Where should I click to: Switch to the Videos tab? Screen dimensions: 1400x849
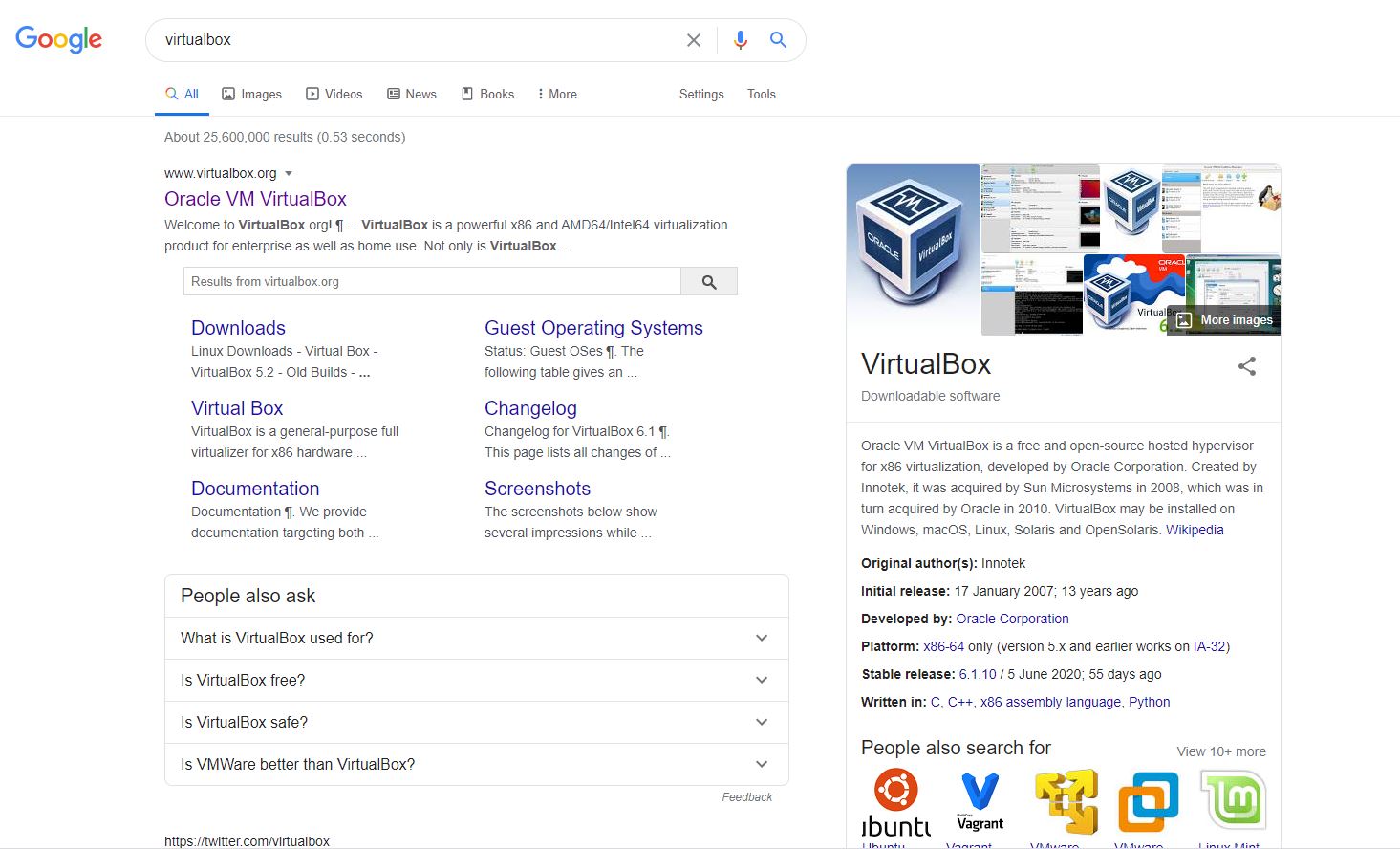coord(334,94)
